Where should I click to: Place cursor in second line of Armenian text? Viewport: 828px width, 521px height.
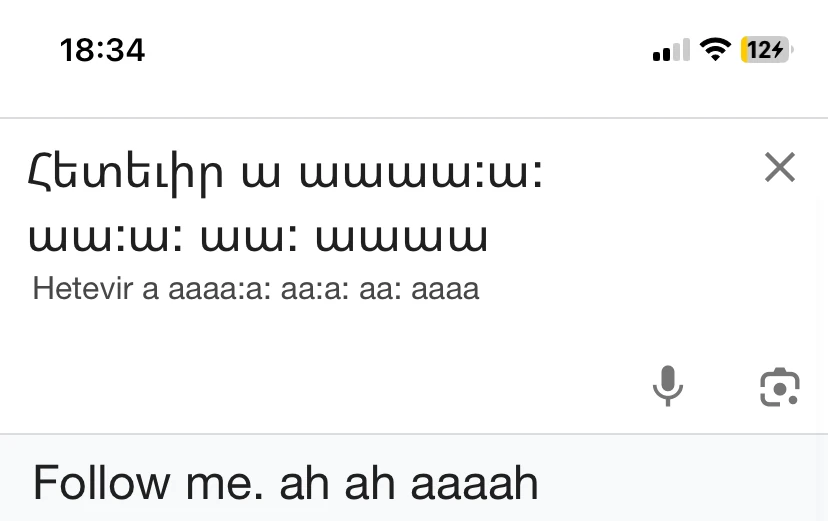[258, 237]
